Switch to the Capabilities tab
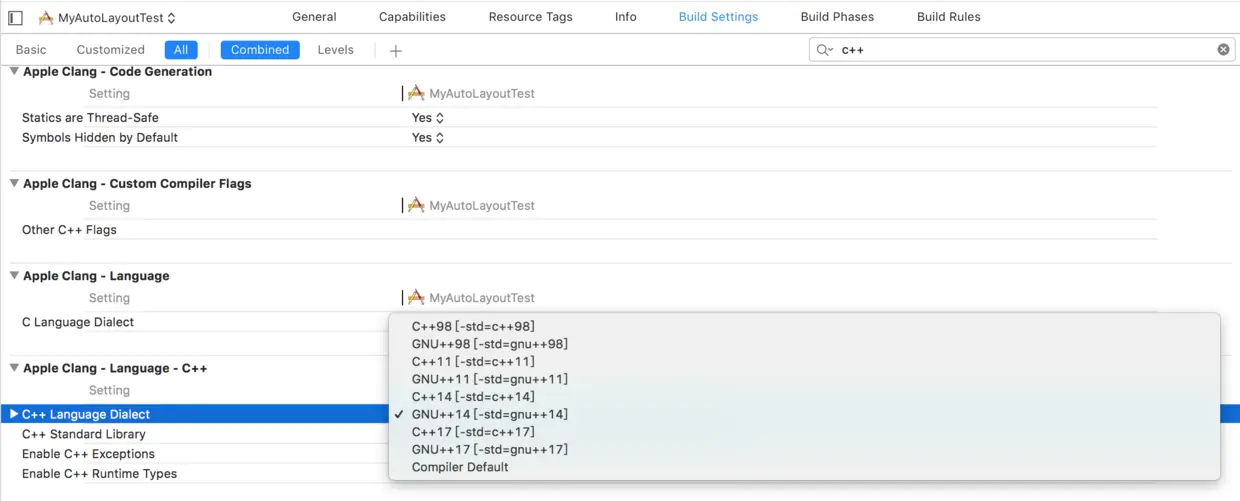This screenshot has width=1240, height=501. tap(412, 17)
